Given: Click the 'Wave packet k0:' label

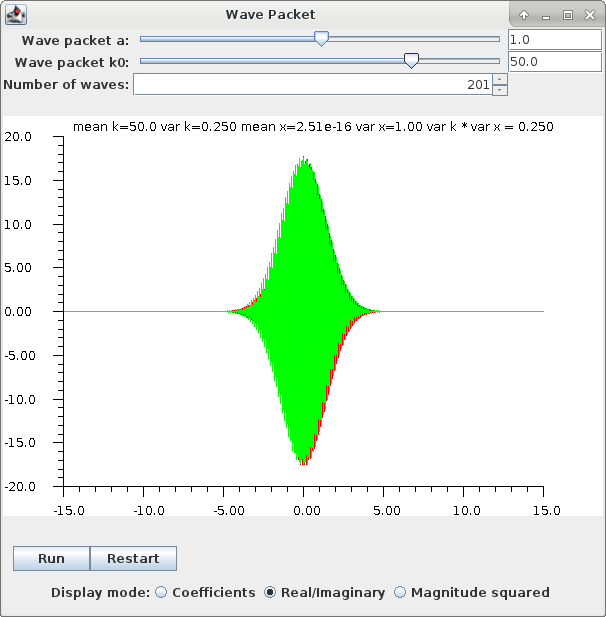Looking at the screenshot, I should pyautogui.click(x=72, y=63).
